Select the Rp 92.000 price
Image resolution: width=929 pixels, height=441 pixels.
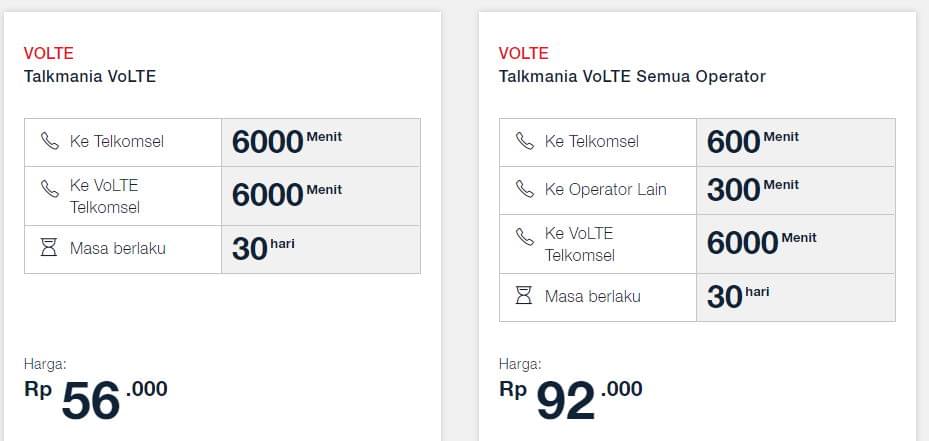click(x=571, y=399)
